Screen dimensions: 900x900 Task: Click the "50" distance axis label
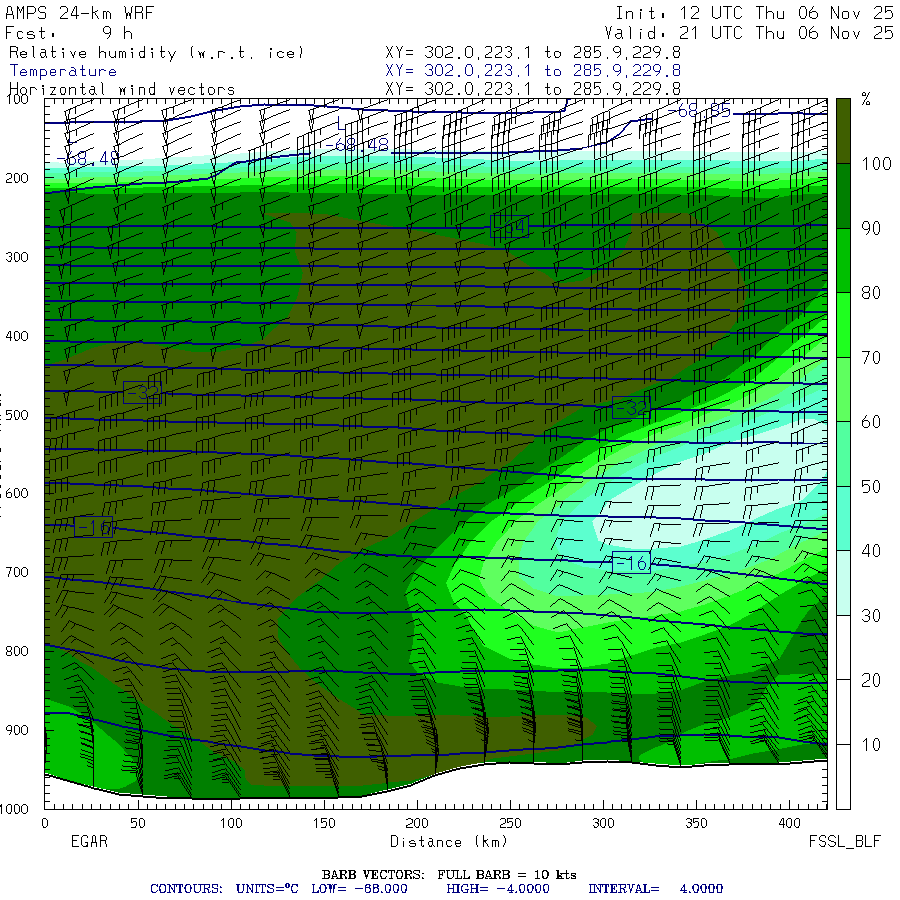(x=138, y=823)
